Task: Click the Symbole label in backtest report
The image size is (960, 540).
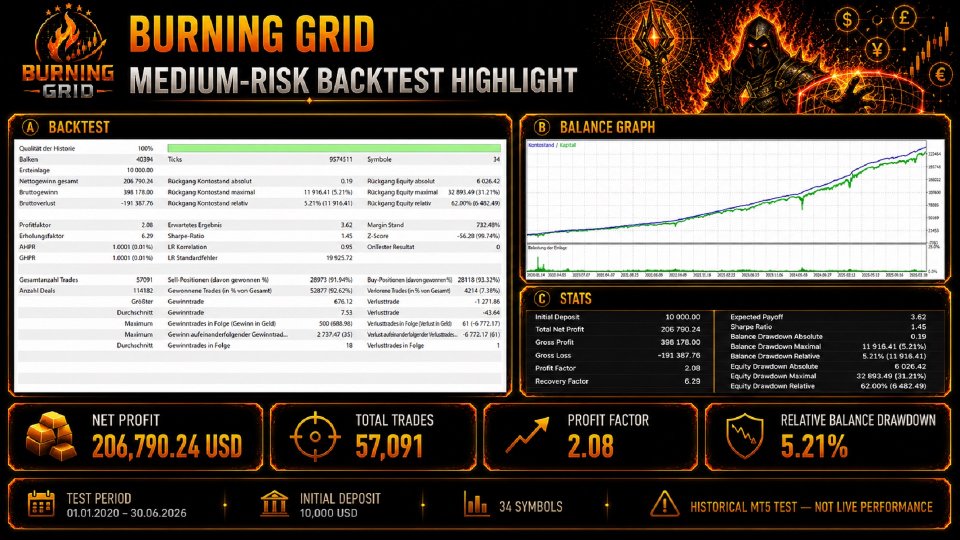Action: point(379,159)
